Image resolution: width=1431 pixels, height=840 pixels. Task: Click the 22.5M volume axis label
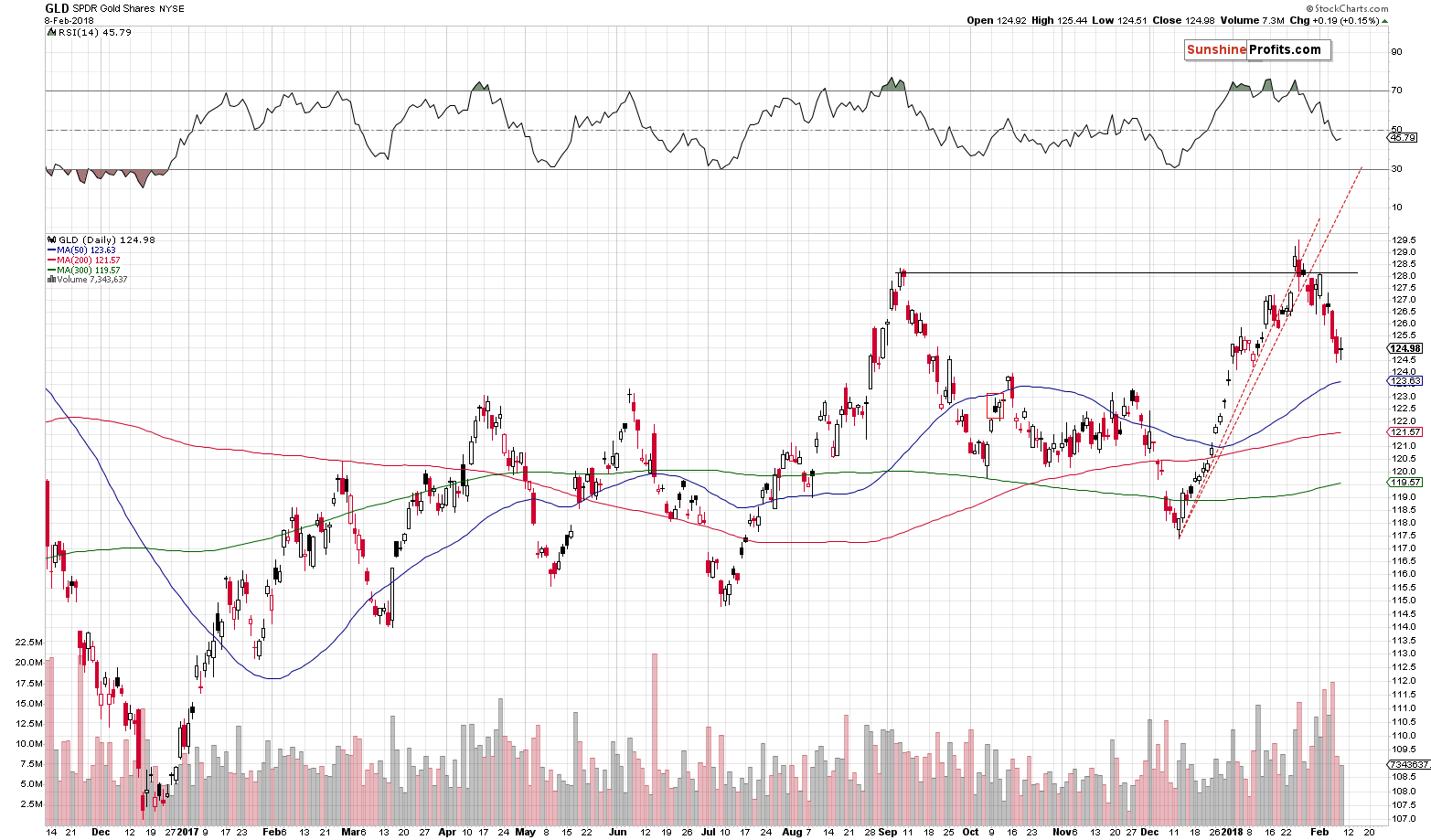click(28, 643)
